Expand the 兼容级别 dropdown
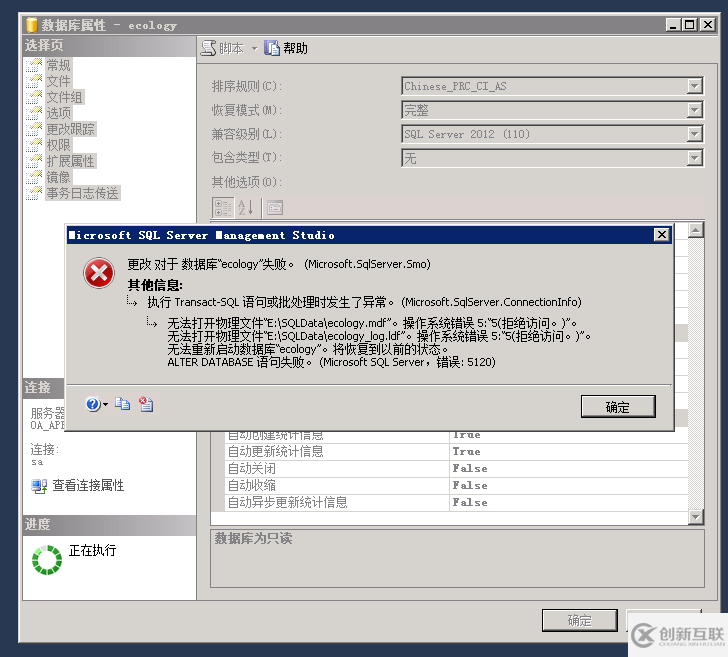This screenshot has height=657, width=728. coord(694,134)
